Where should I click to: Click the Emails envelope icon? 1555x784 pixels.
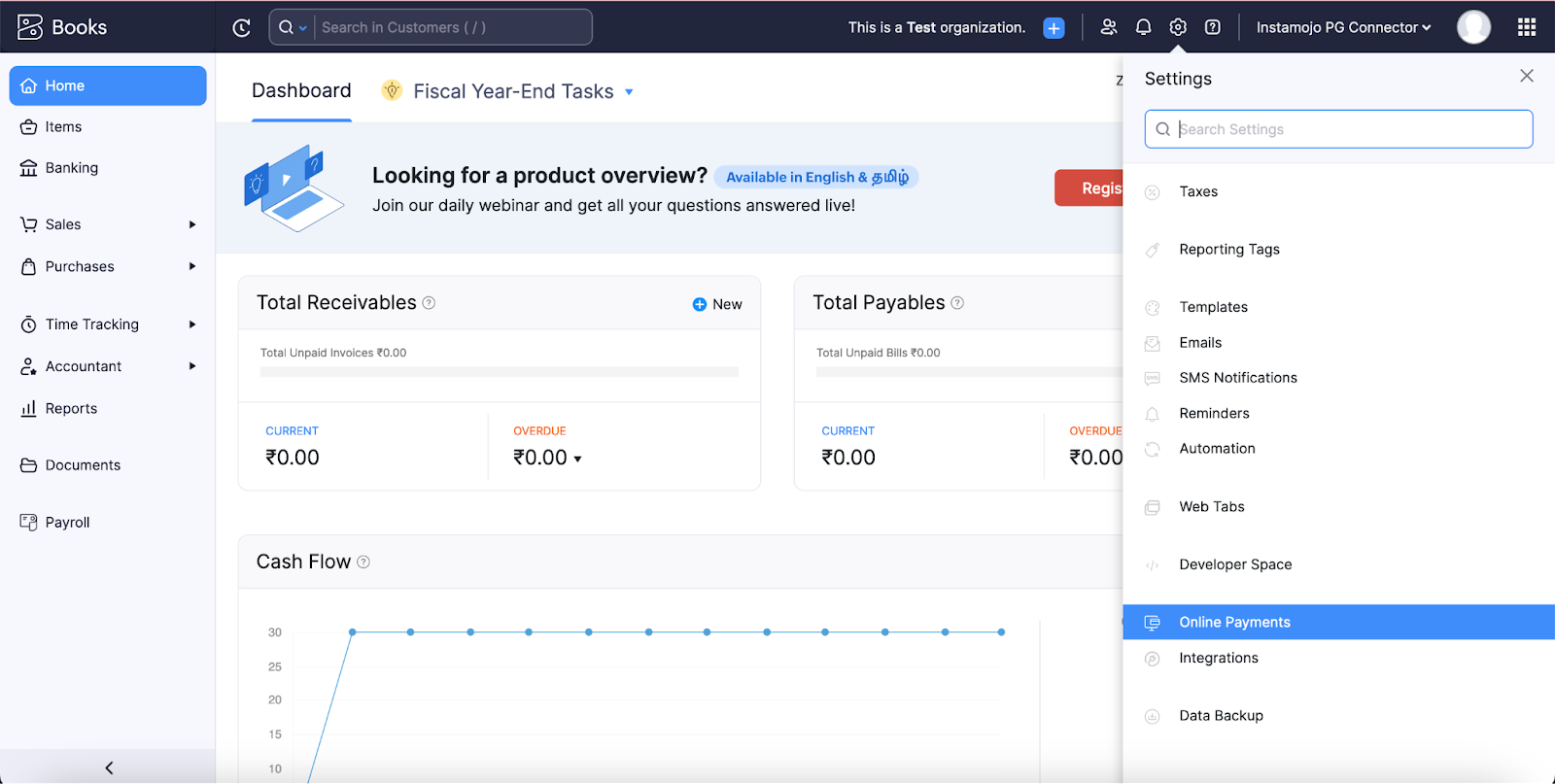[x=1153, y=343]
